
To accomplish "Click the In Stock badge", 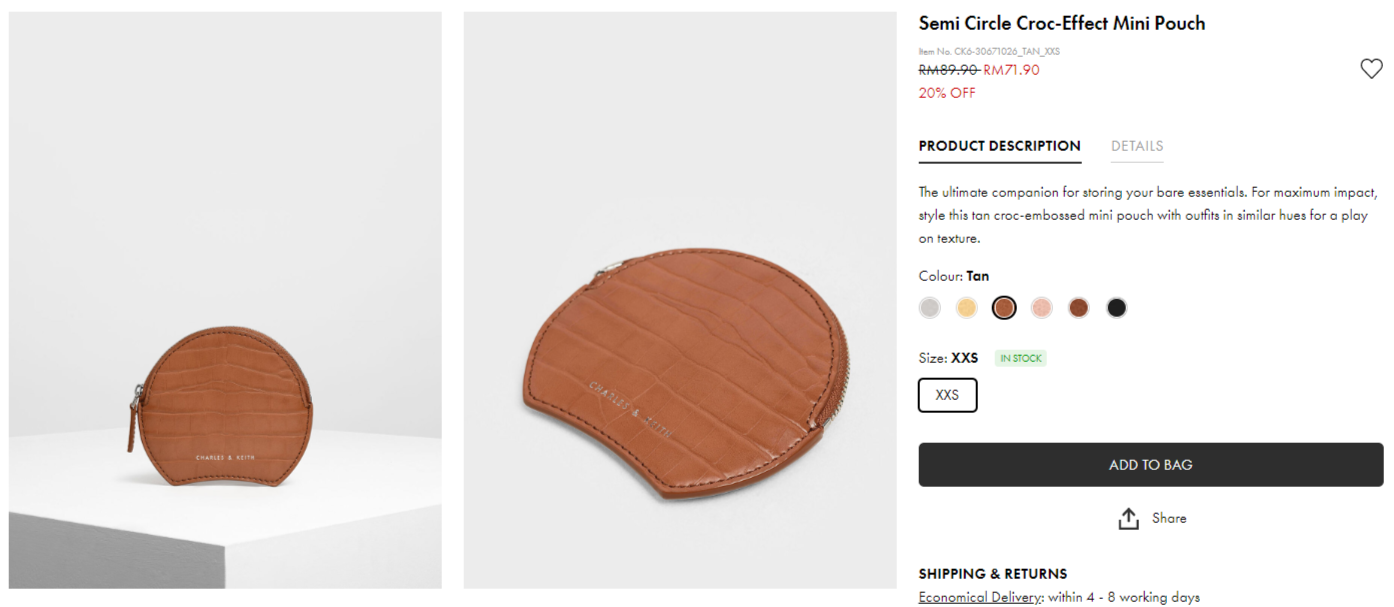I will 1020,358.
